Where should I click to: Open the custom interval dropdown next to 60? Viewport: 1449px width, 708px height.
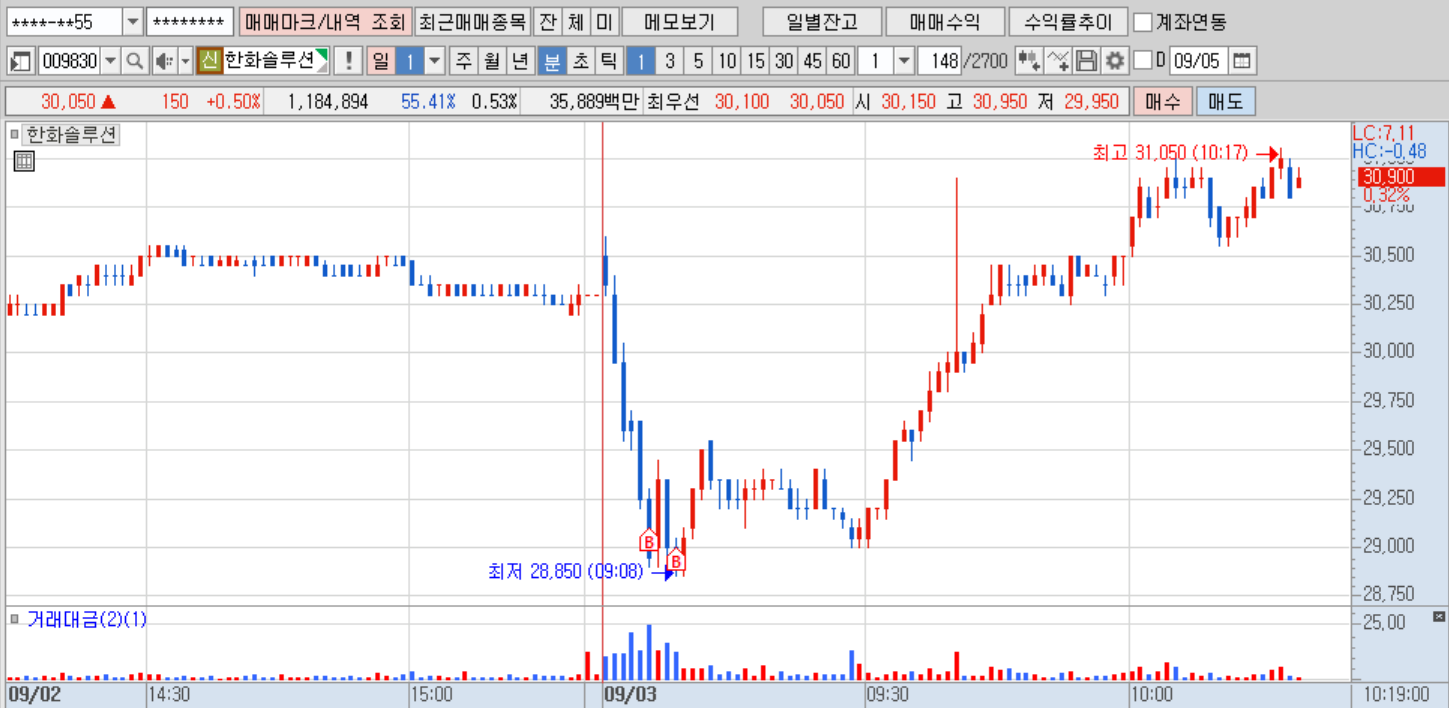[x=904, y=61]
